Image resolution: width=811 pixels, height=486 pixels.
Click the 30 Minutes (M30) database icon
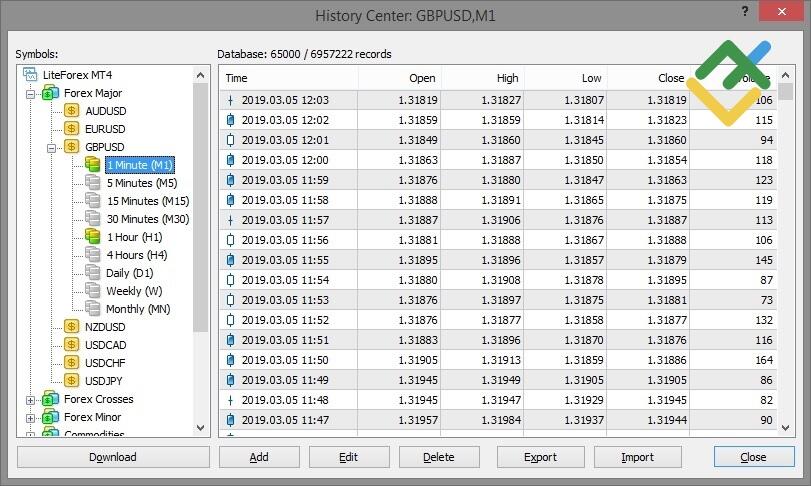(93, 219)
